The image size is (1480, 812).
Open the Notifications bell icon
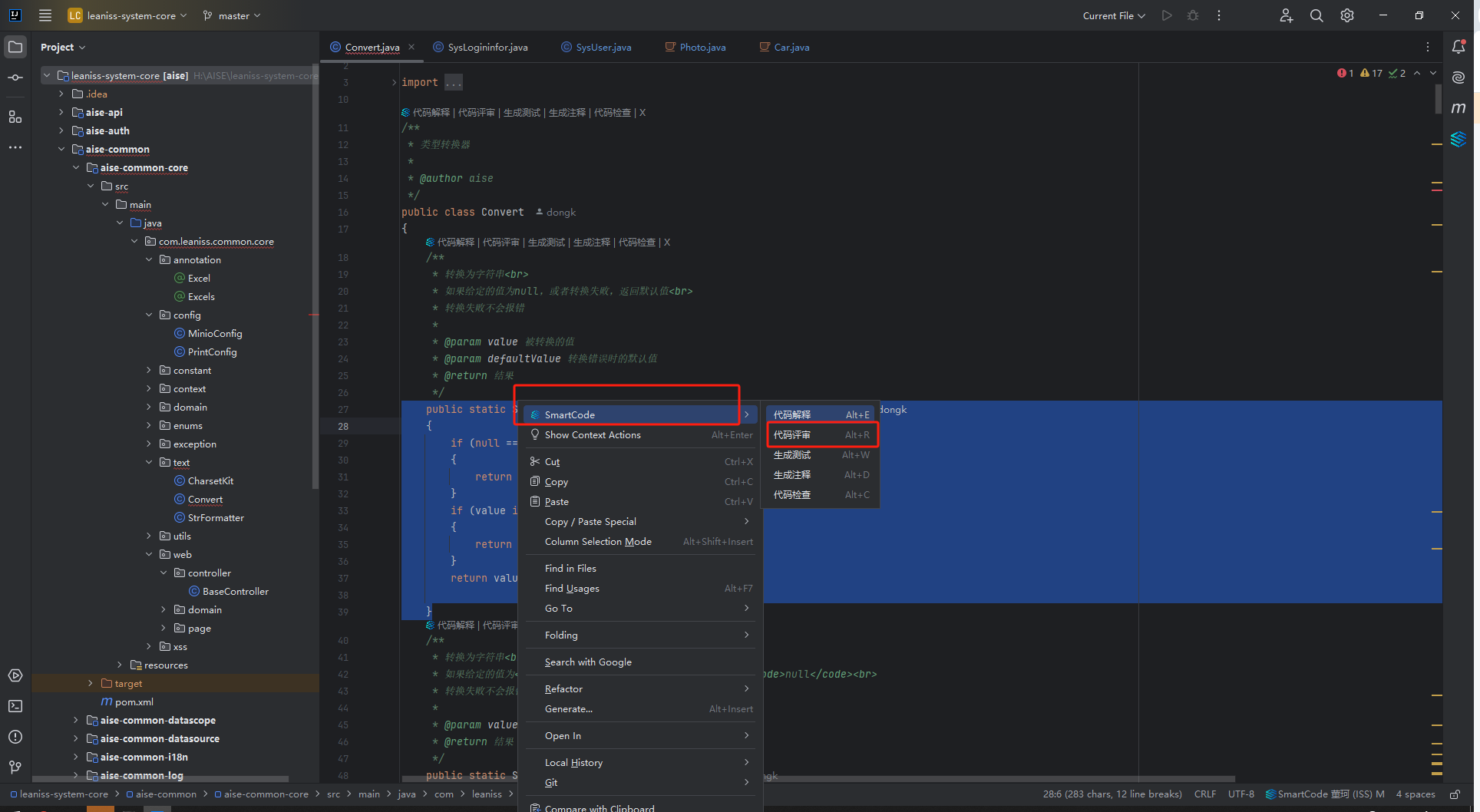click(1459, 47)
